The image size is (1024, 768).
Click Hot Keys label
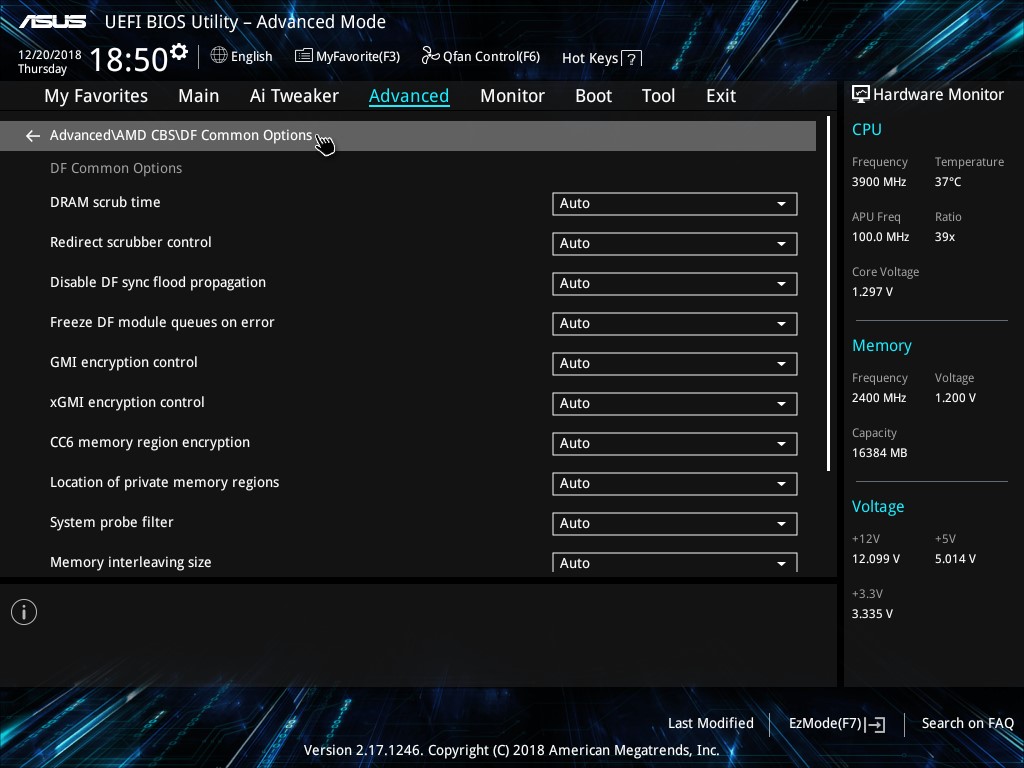point(590,59)
